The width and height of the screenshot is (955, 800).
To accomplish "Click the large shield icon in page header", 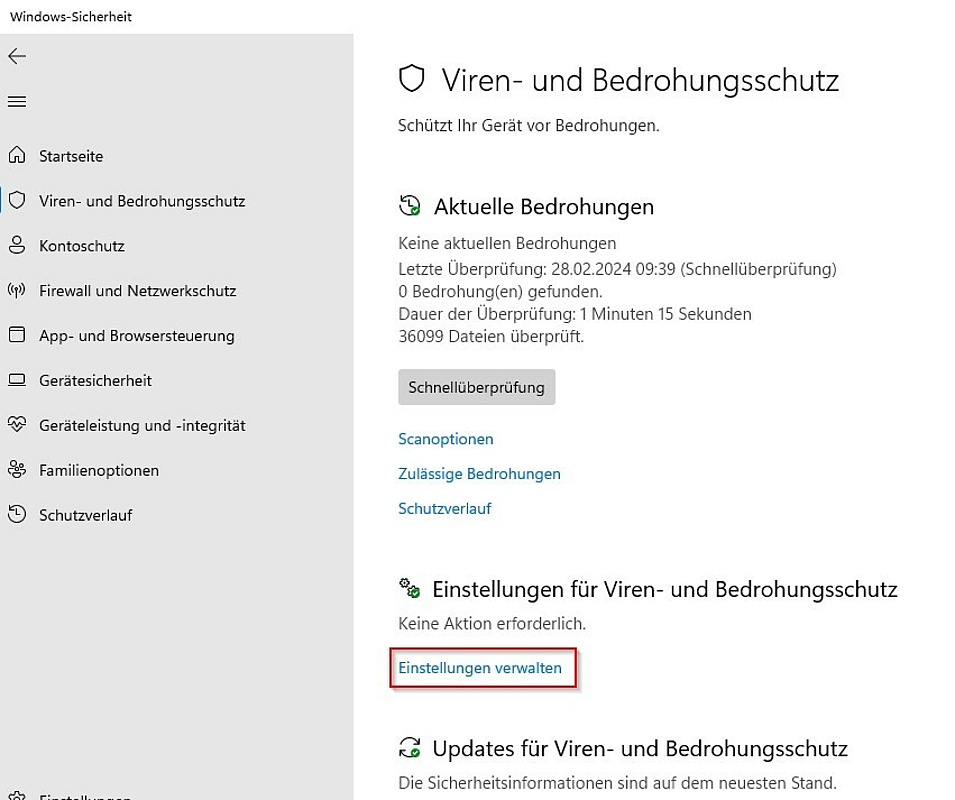I will (411, 79).
